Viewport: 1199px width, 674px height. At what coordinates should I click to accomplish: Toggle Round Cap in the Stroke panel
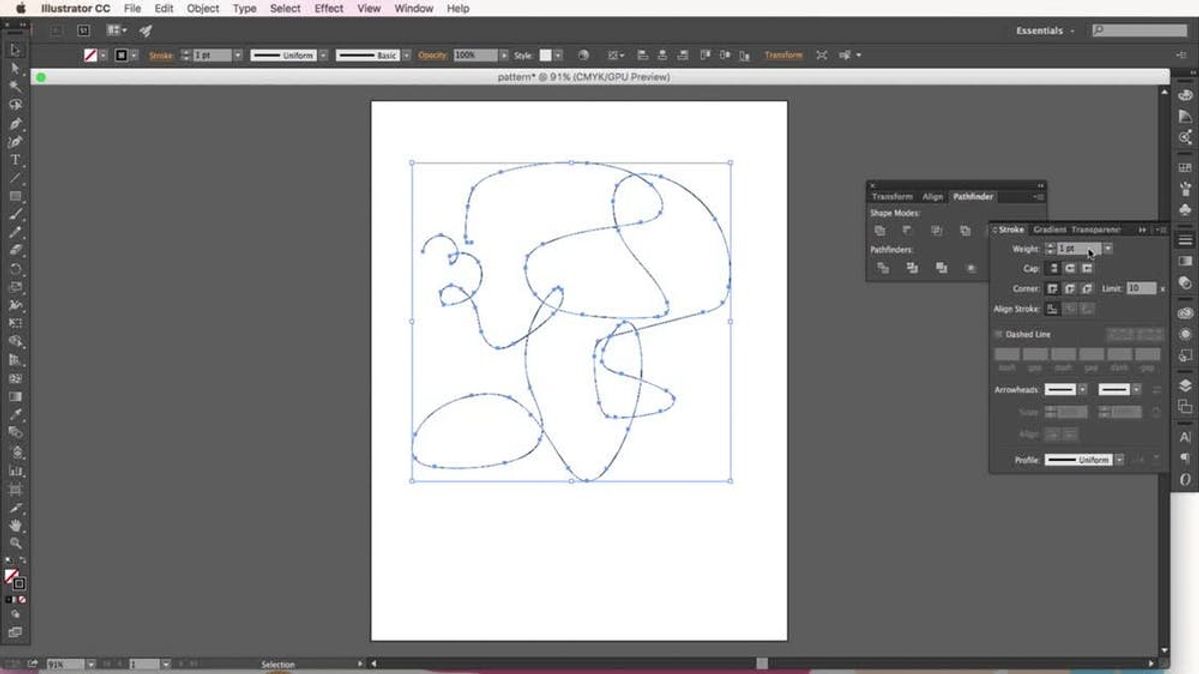pos(1070,268)
